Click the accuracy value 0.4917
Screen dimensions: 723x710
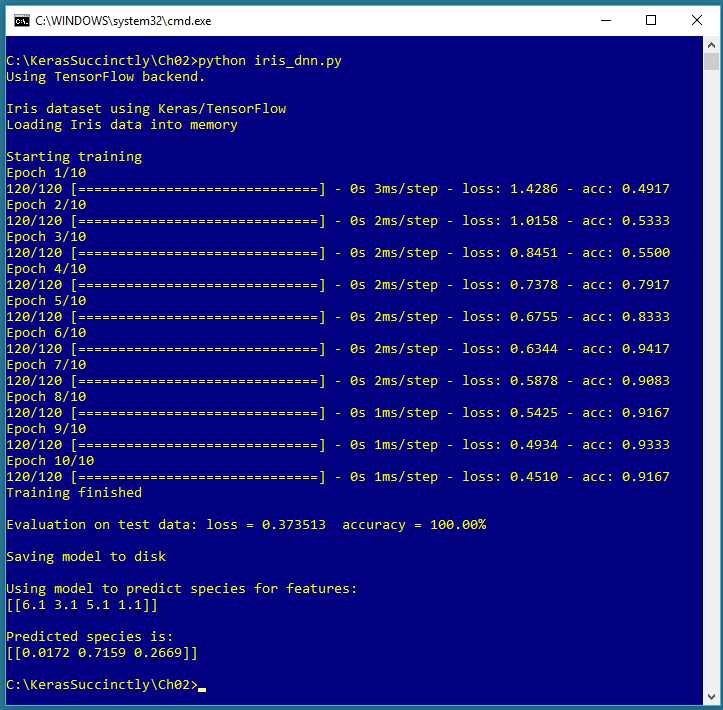(x=646, y=189)
